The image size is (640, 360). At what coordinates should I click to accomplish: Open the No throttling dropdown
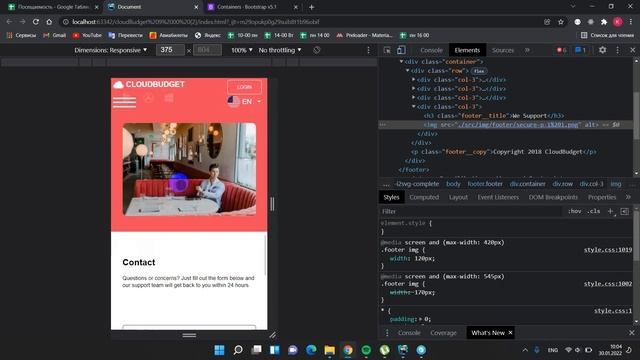(x=280, y=50)
